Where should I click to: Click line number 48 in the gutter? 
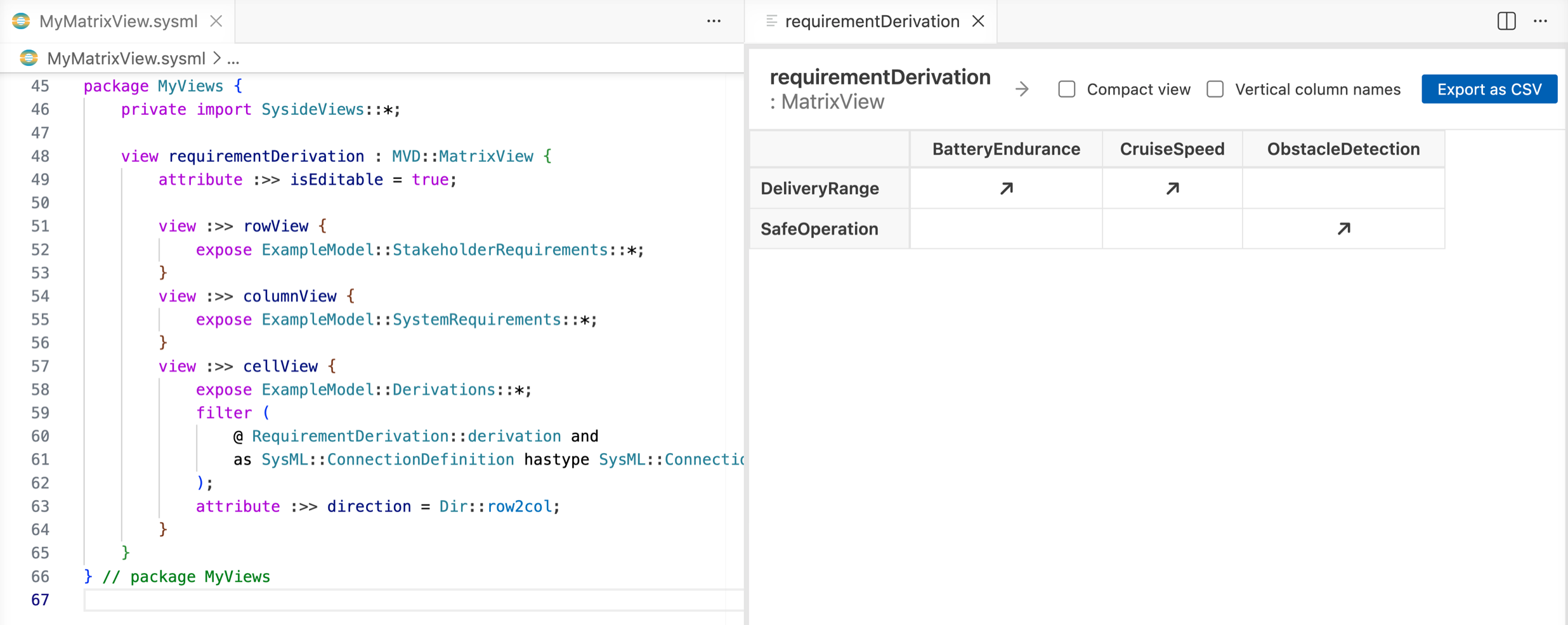40,156
